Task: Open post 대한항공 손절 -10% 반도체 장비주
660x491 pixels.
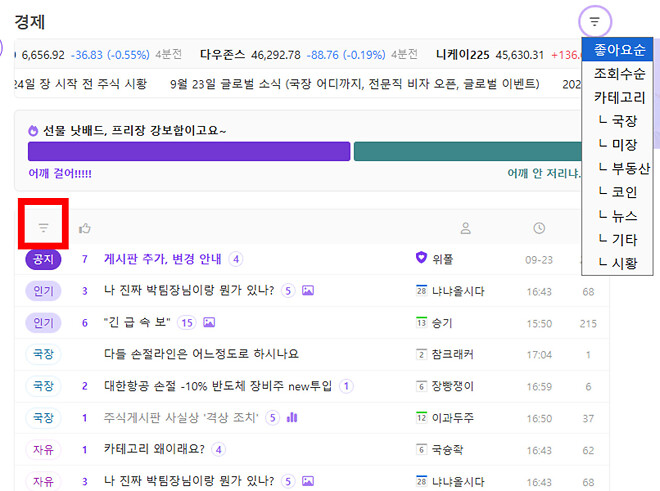Action: tap(218, 386)
